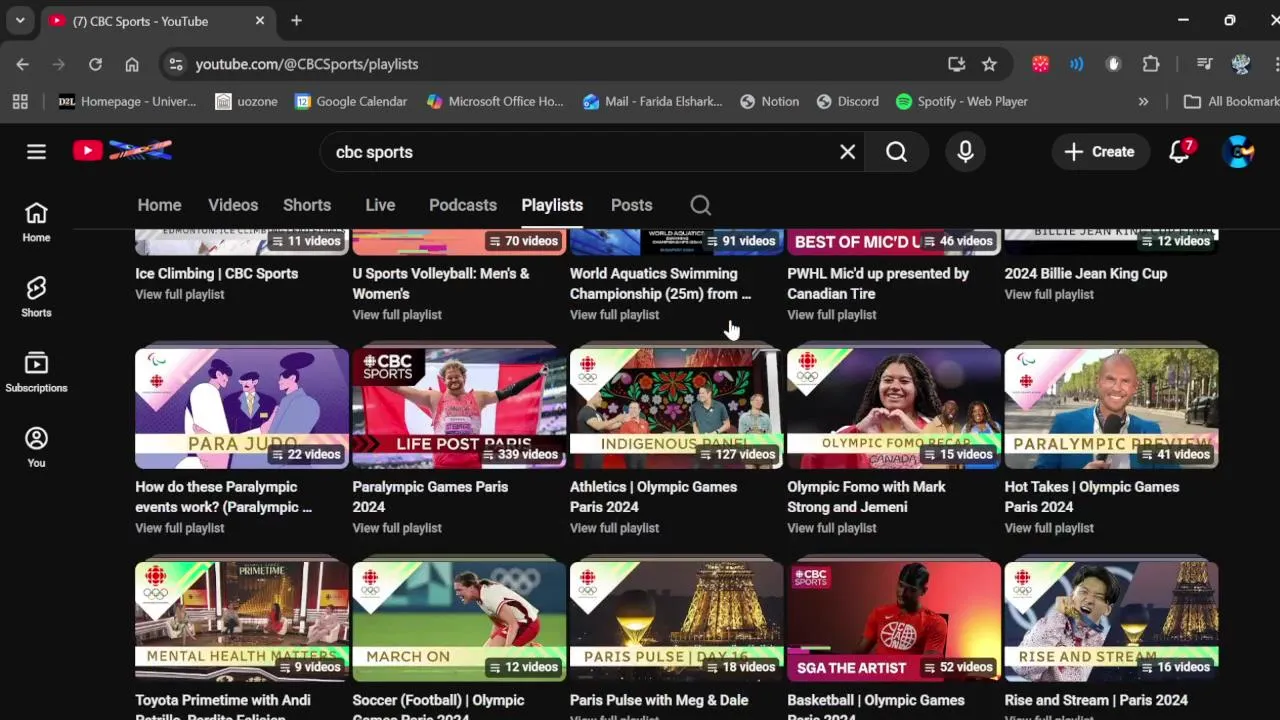
Task: Open the Indigenous Panel playlist thumbnail
Action: point(676,408)
